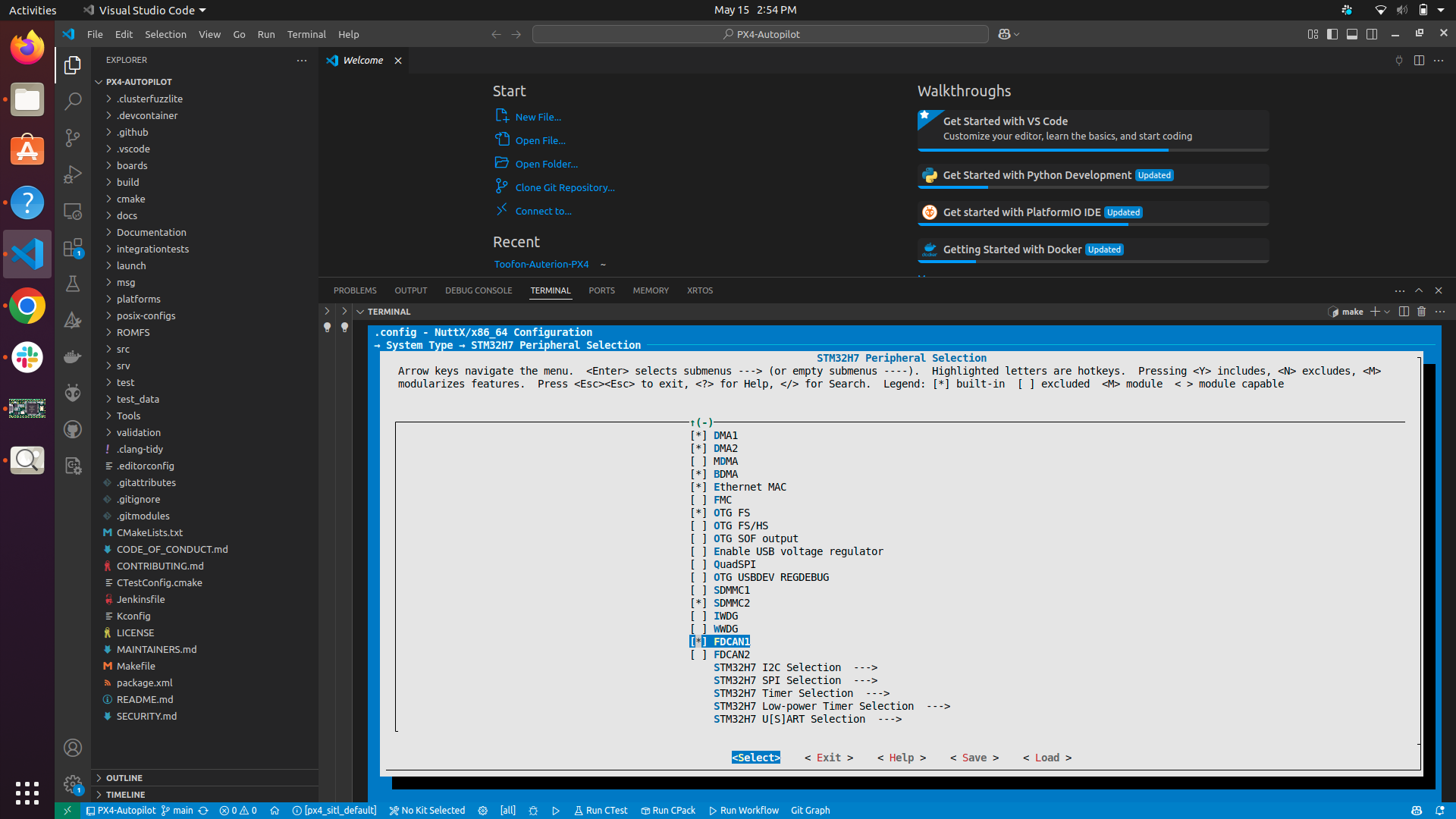Add a new terminal with plus
This screenshot has width=1456, height=819.
1374,312
